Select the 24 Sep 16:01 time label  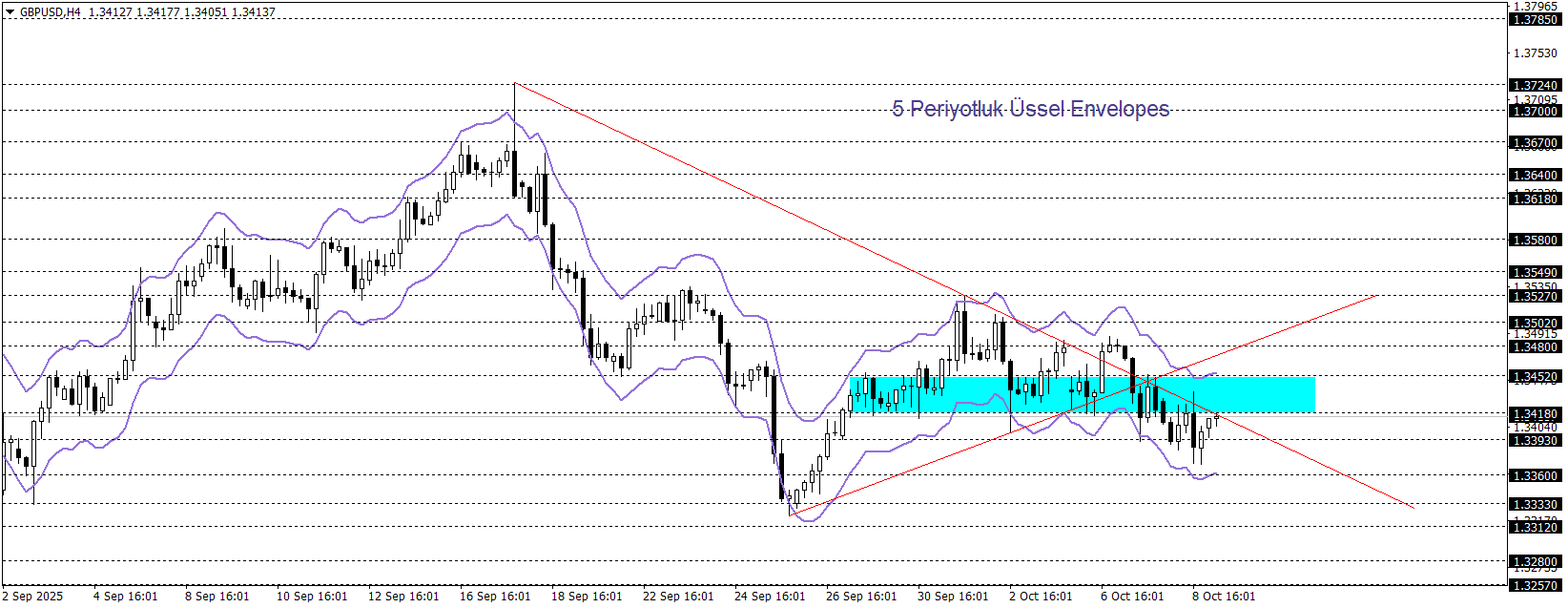(x=770, y=597)
